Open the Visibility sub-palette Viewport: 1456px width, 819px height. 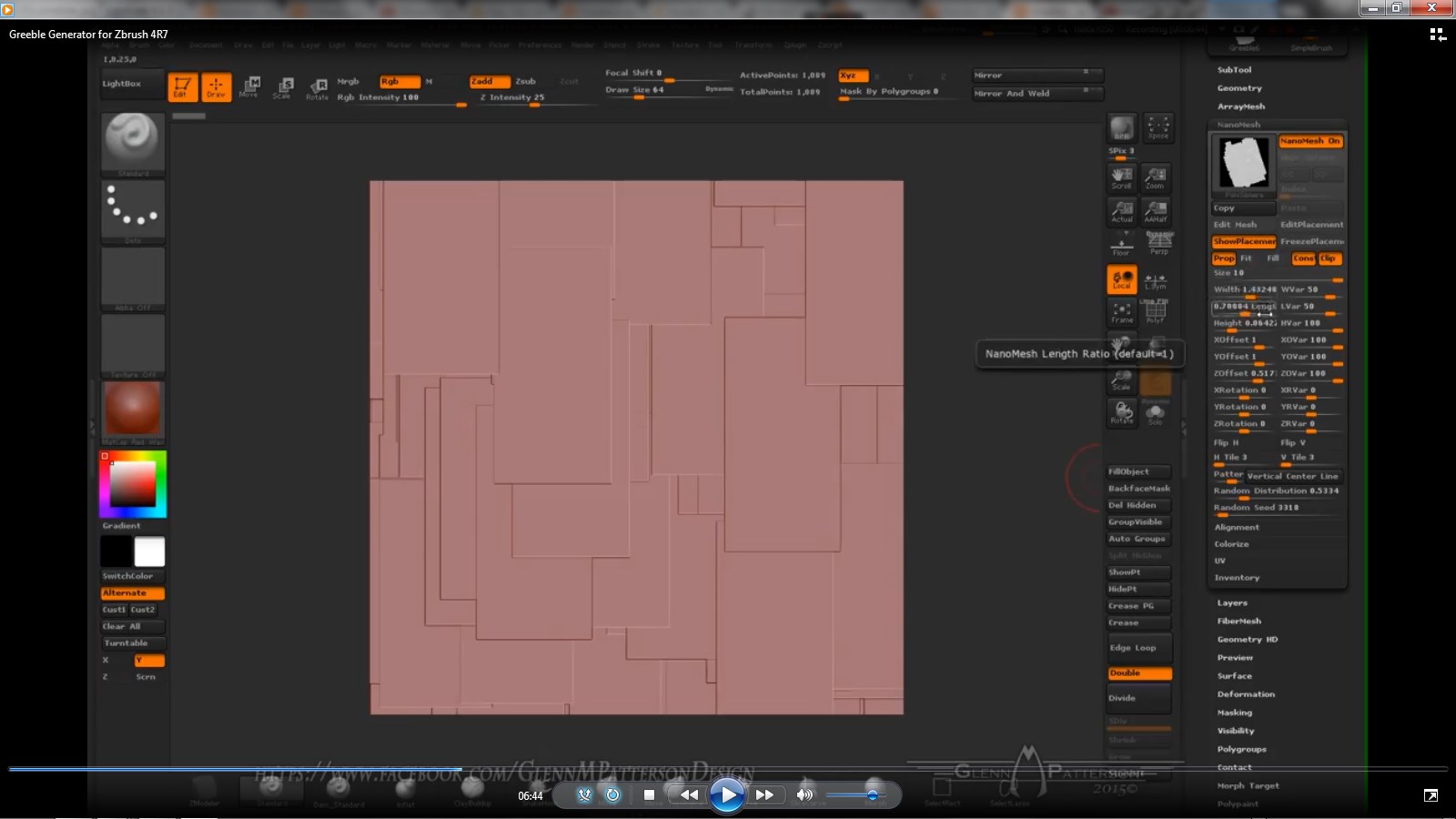pos(1236,731)
